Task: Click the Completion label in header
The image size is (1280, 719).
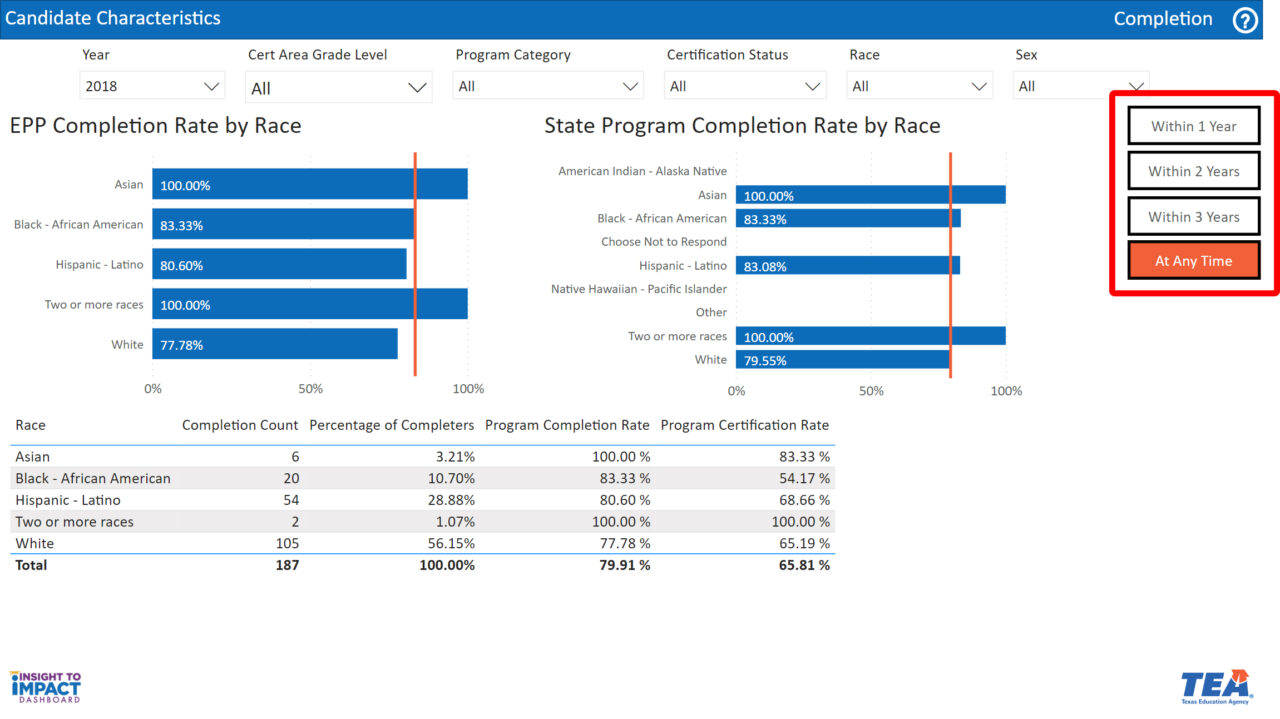Action: click(1162, 19)
